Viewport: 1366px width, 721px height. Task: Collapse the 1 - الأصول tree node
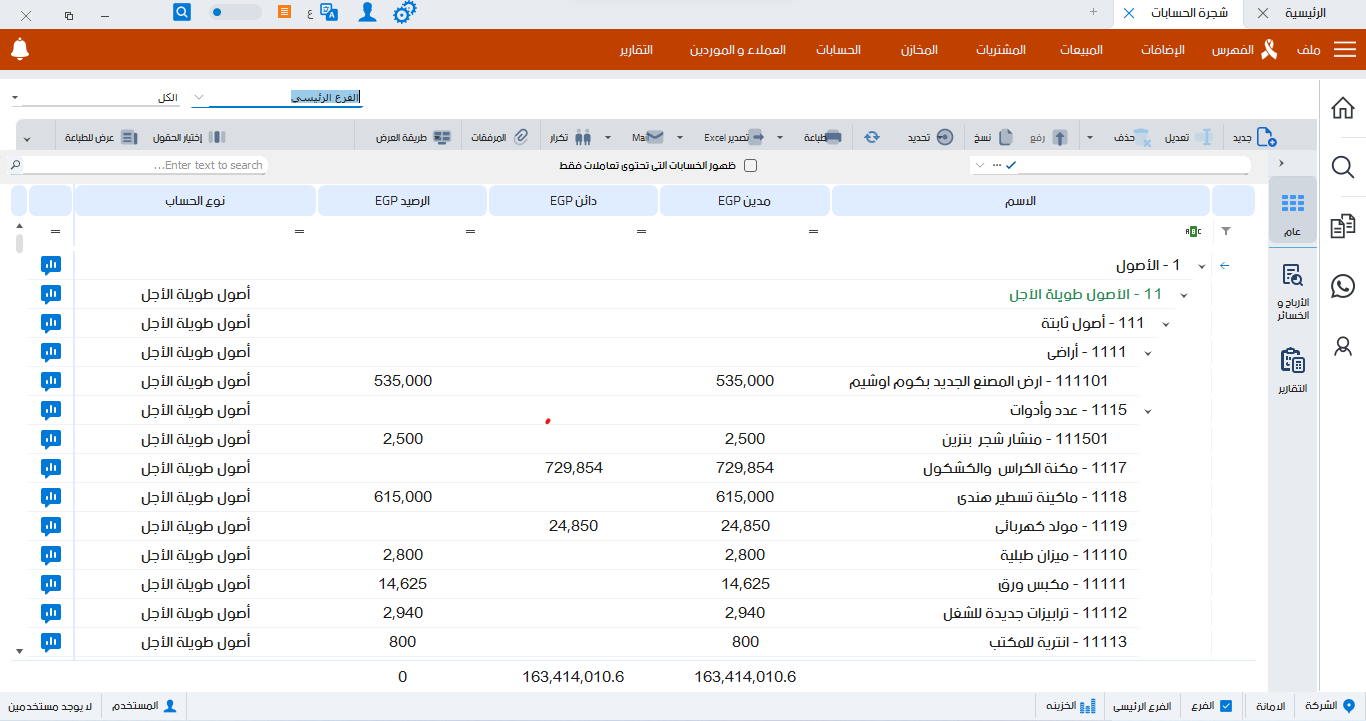point(1204,265)
